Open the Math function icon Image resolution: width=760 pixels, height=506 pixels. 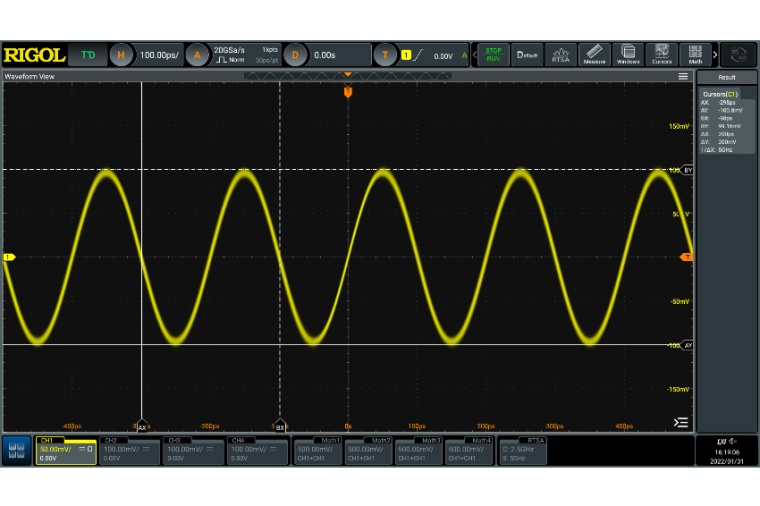pos(693,55)
